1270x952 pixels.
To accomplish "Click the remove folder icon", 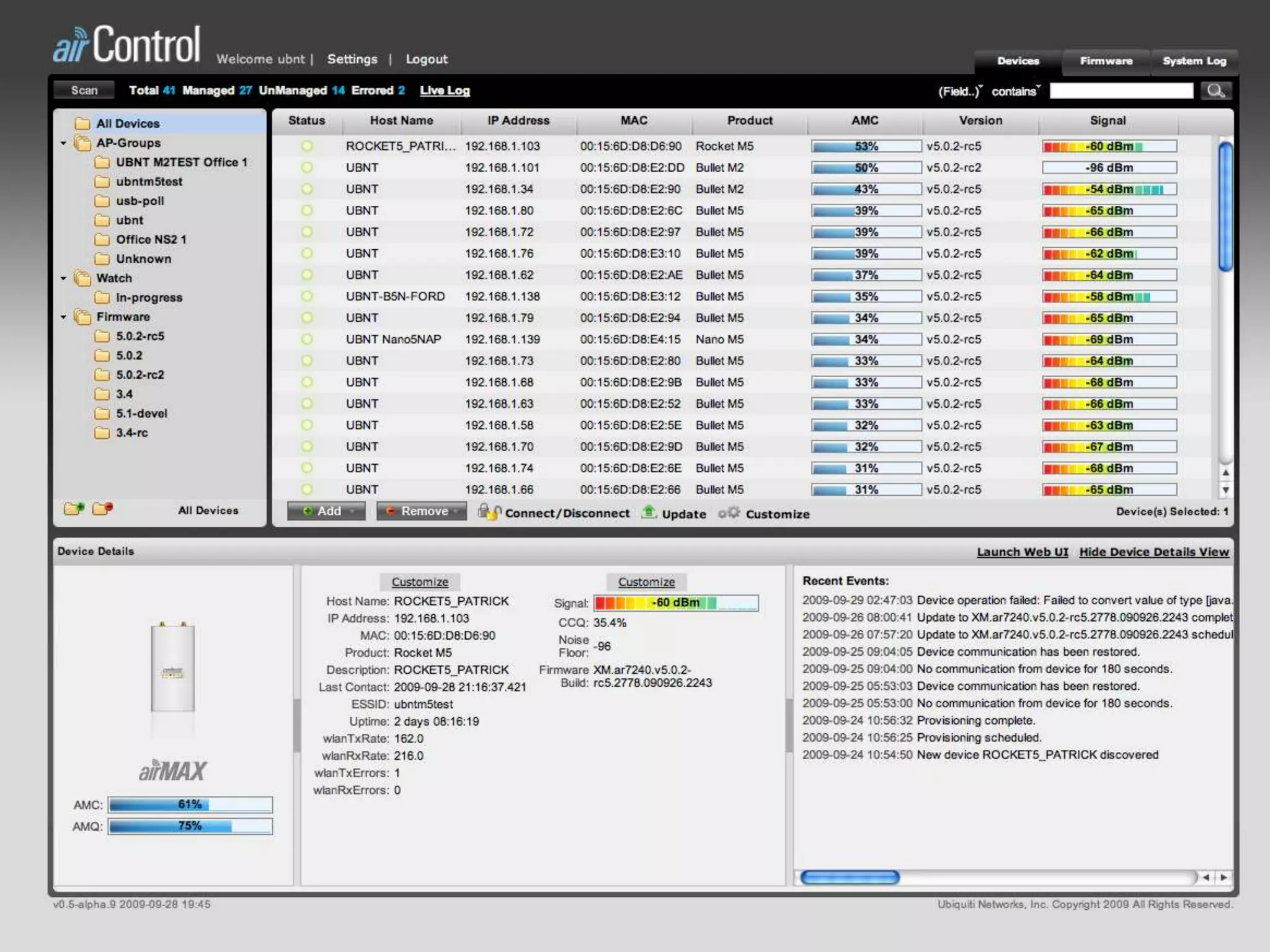I will pos(102,509).
